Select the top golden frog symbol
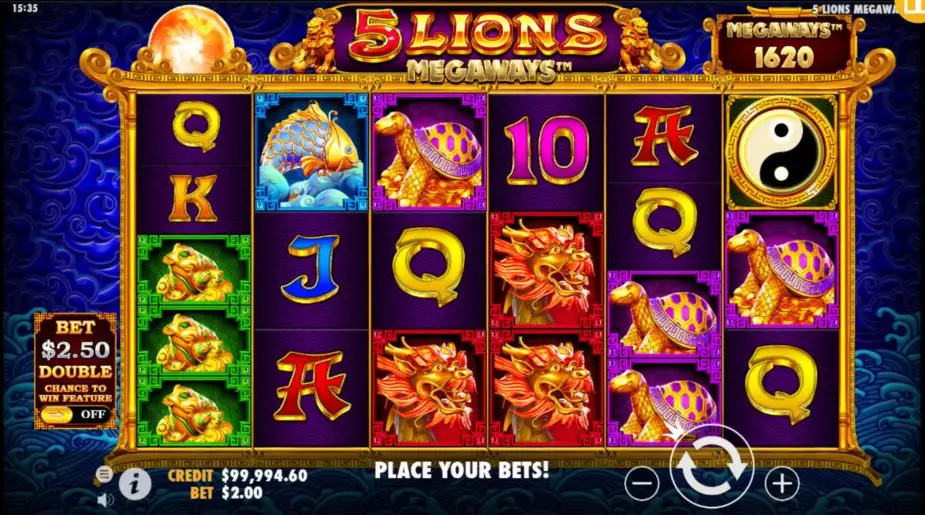The height and width of the screenshot is (515, 925). 193,270
